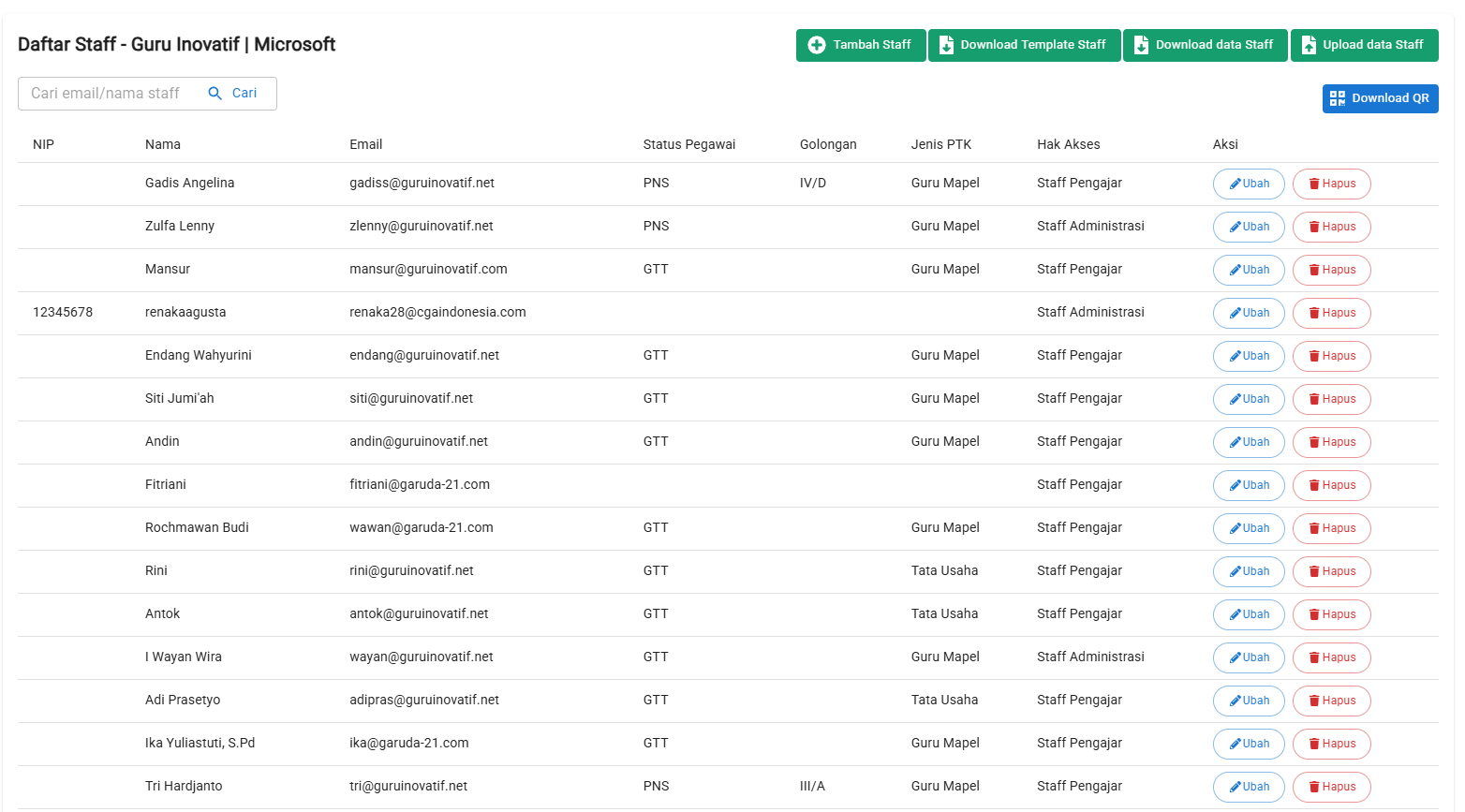Click the trash icon on Mansur's Hapus button
Screen dimensions: 1465x812
pos(1315,270)
